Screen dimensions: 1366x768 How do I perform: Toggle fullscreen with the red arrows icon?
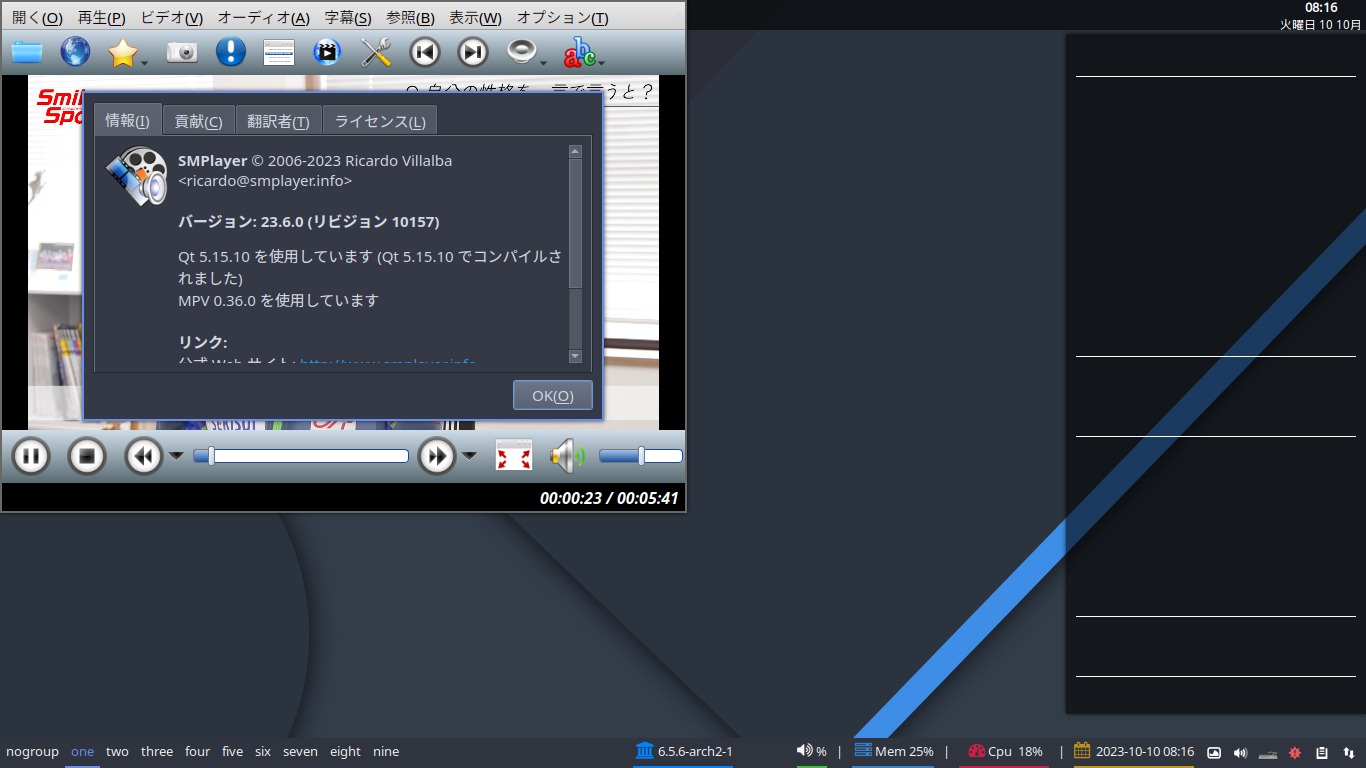pyautogui.click(x=514, y=457)
